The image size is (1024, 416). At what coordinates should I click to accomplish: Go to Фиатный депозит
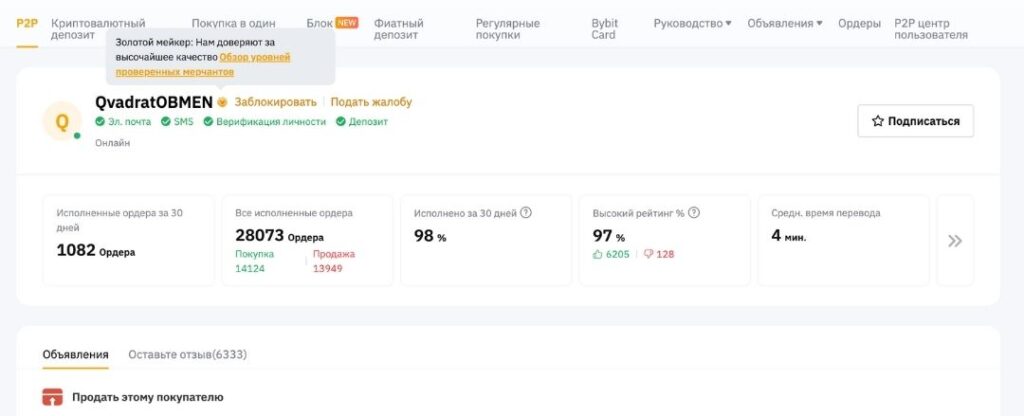pyautogui.click(x=398, y=29)
